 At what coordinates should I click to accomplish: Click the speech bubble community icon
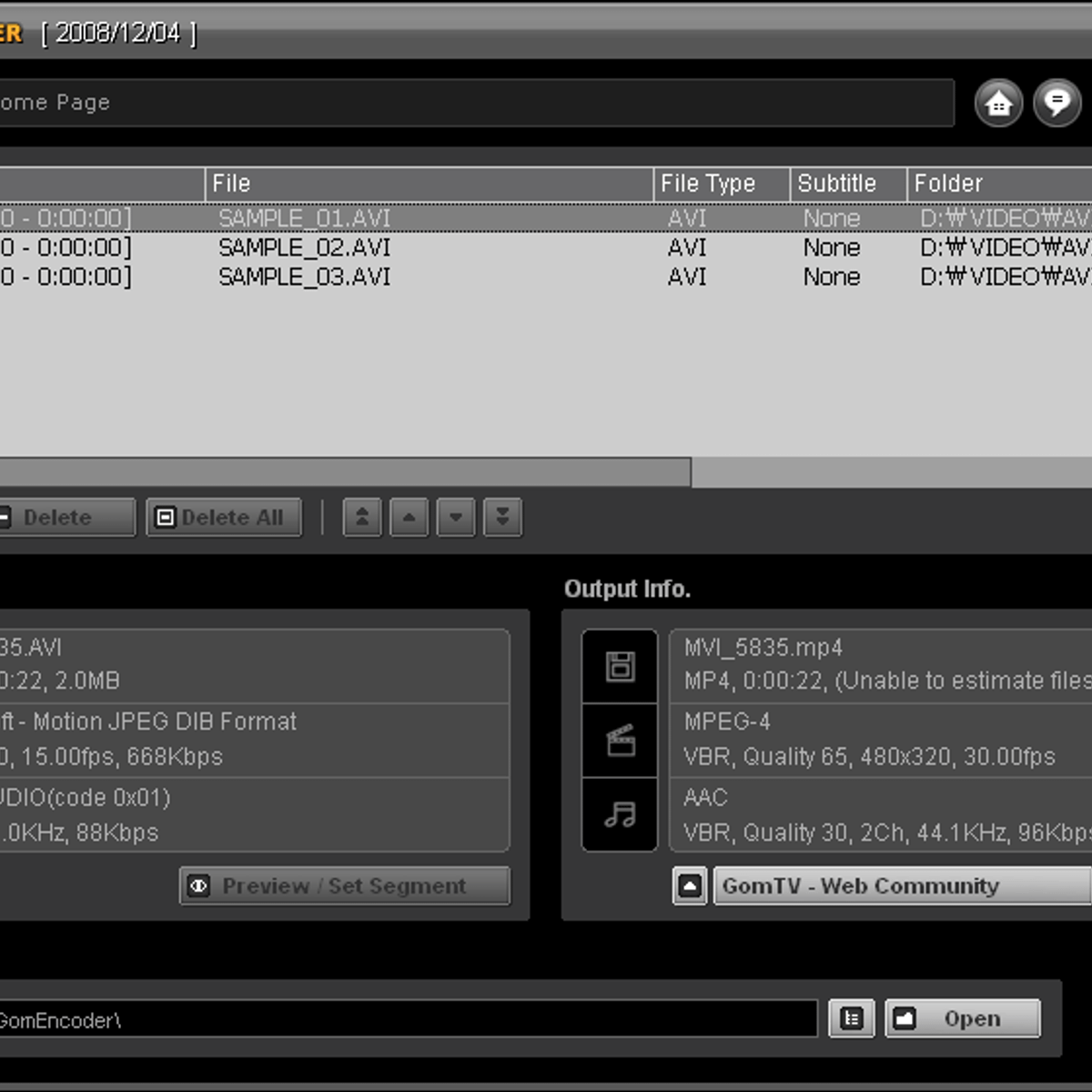(1056, 103)
